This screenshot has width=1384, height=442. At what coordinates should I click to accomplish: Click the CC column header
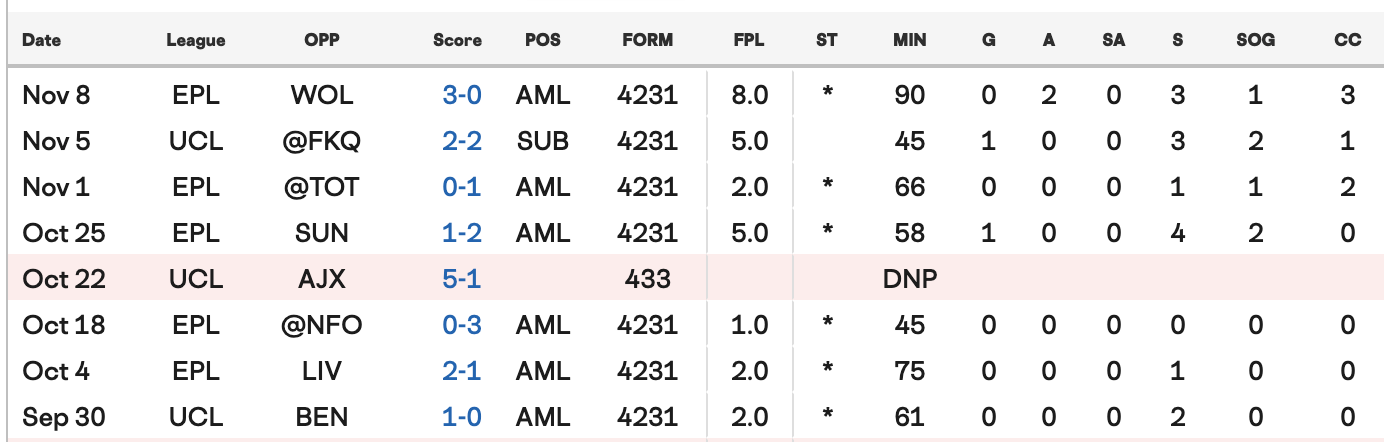coord(1347,41)
